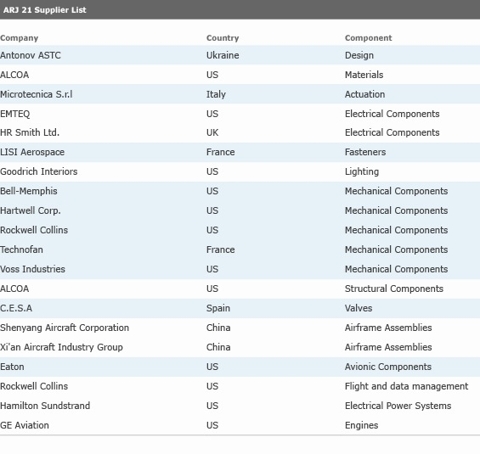
Task: Click the HR Smith Ltd. company name
Action: tap(30, 133)
